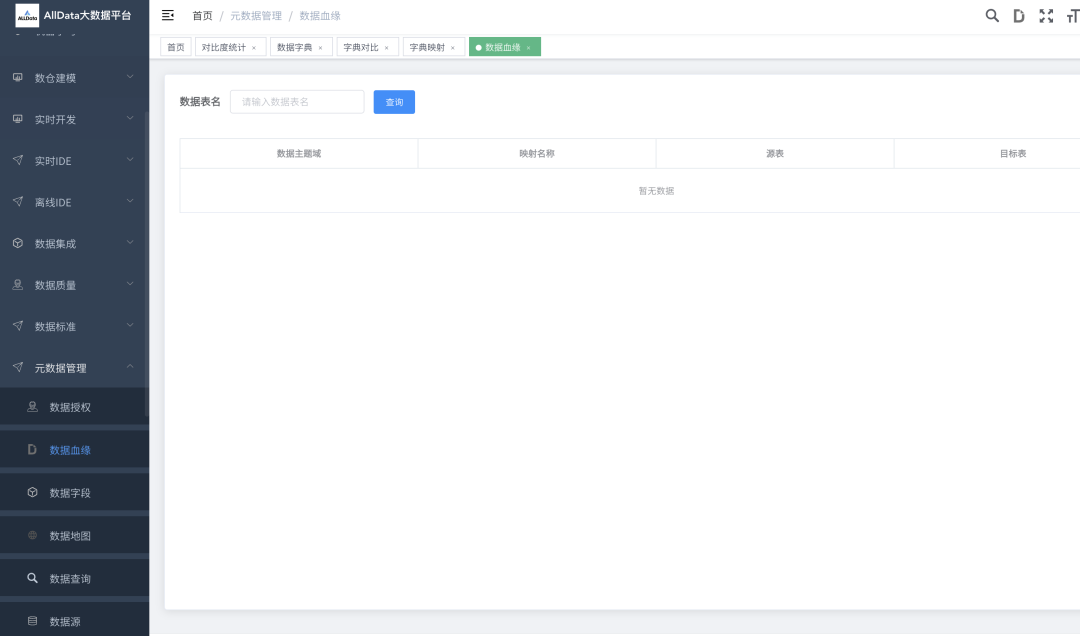1080x636 pixels.
Task: Click the AllData logo icon
Action: pyautogui.click(x=27, y=15)
